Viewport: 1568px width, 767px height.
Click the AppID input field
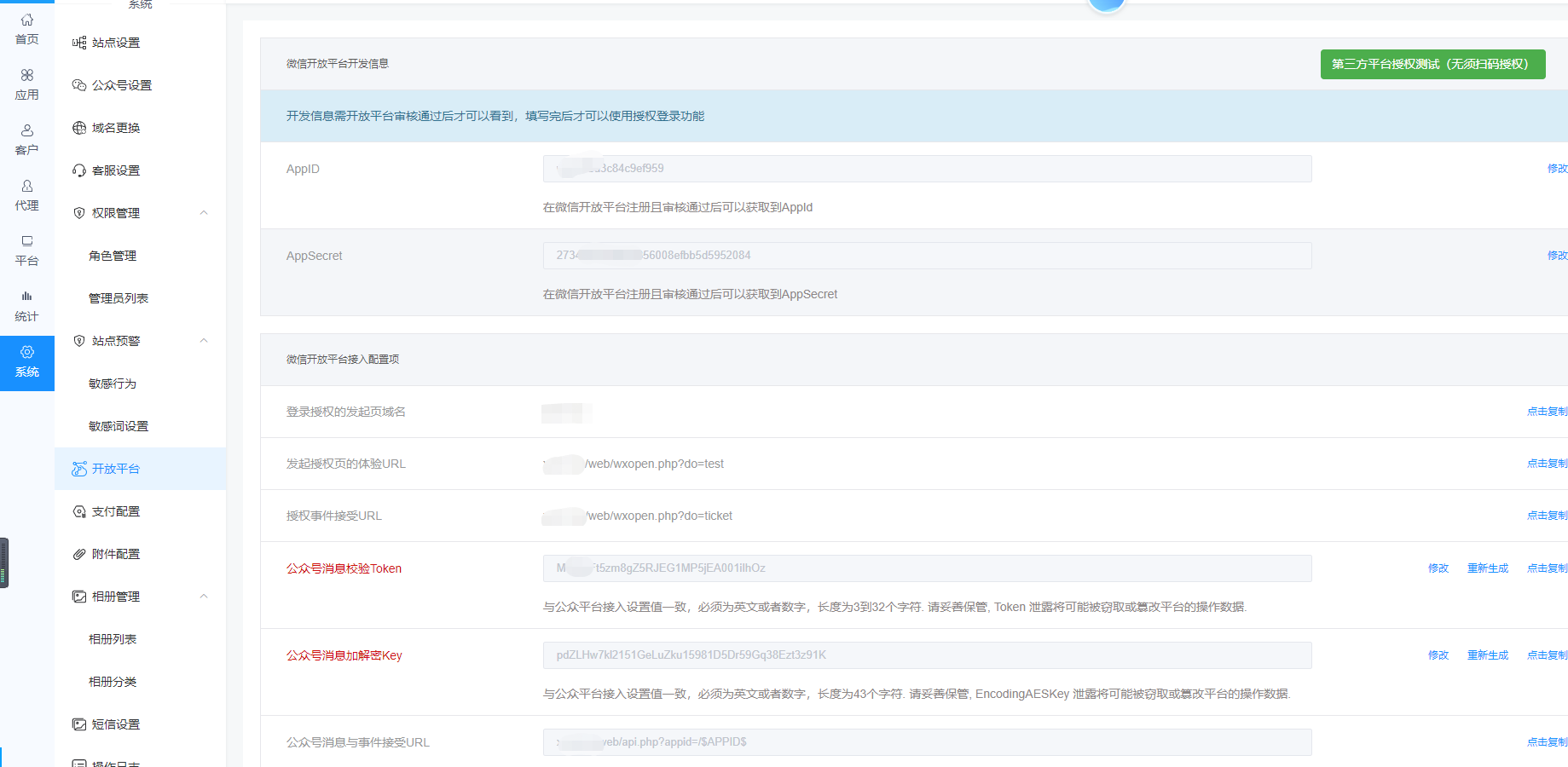click(927, 169)
